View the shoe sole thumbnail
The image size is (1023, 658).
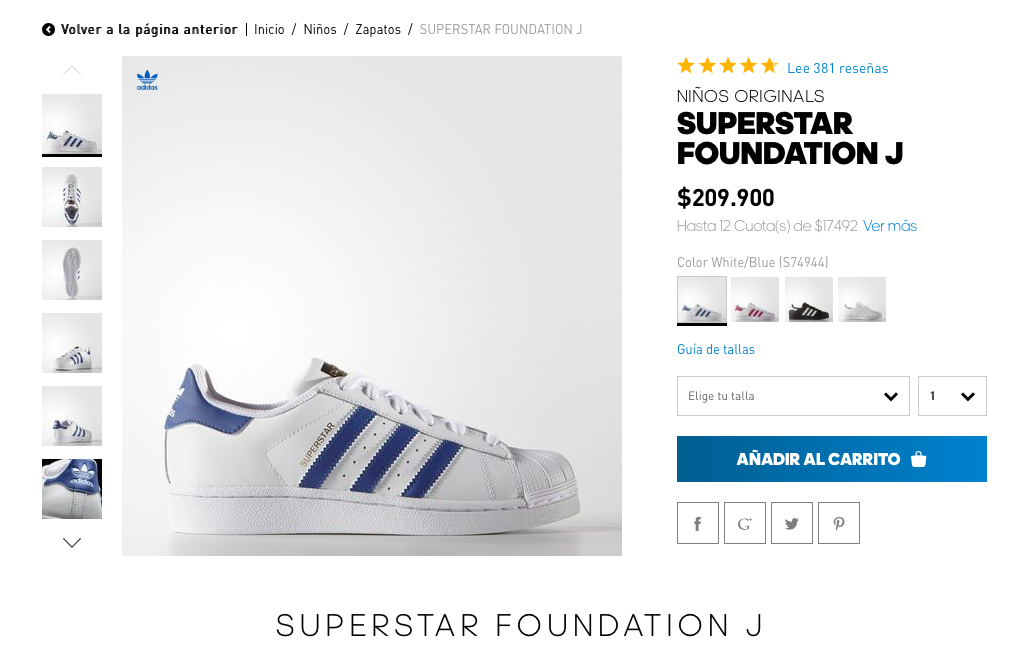click(72, 270)
